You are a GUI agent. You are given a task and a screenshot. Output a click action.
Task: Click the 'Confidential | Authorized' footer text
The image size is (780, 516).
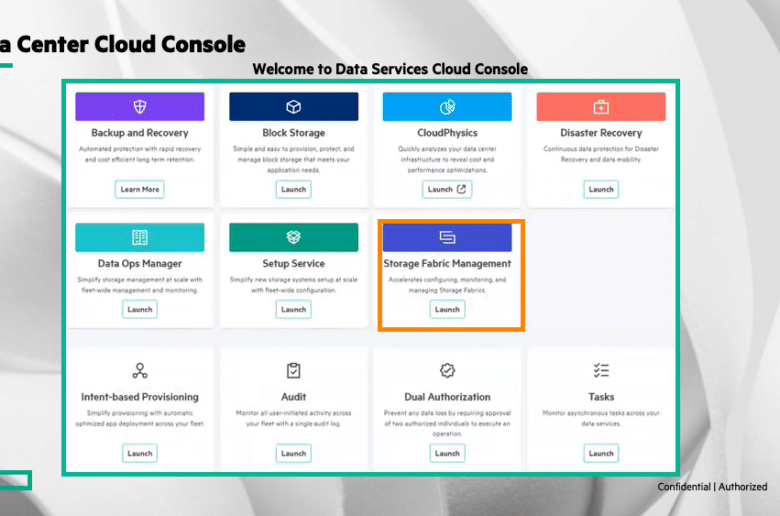tap(712, 487)
